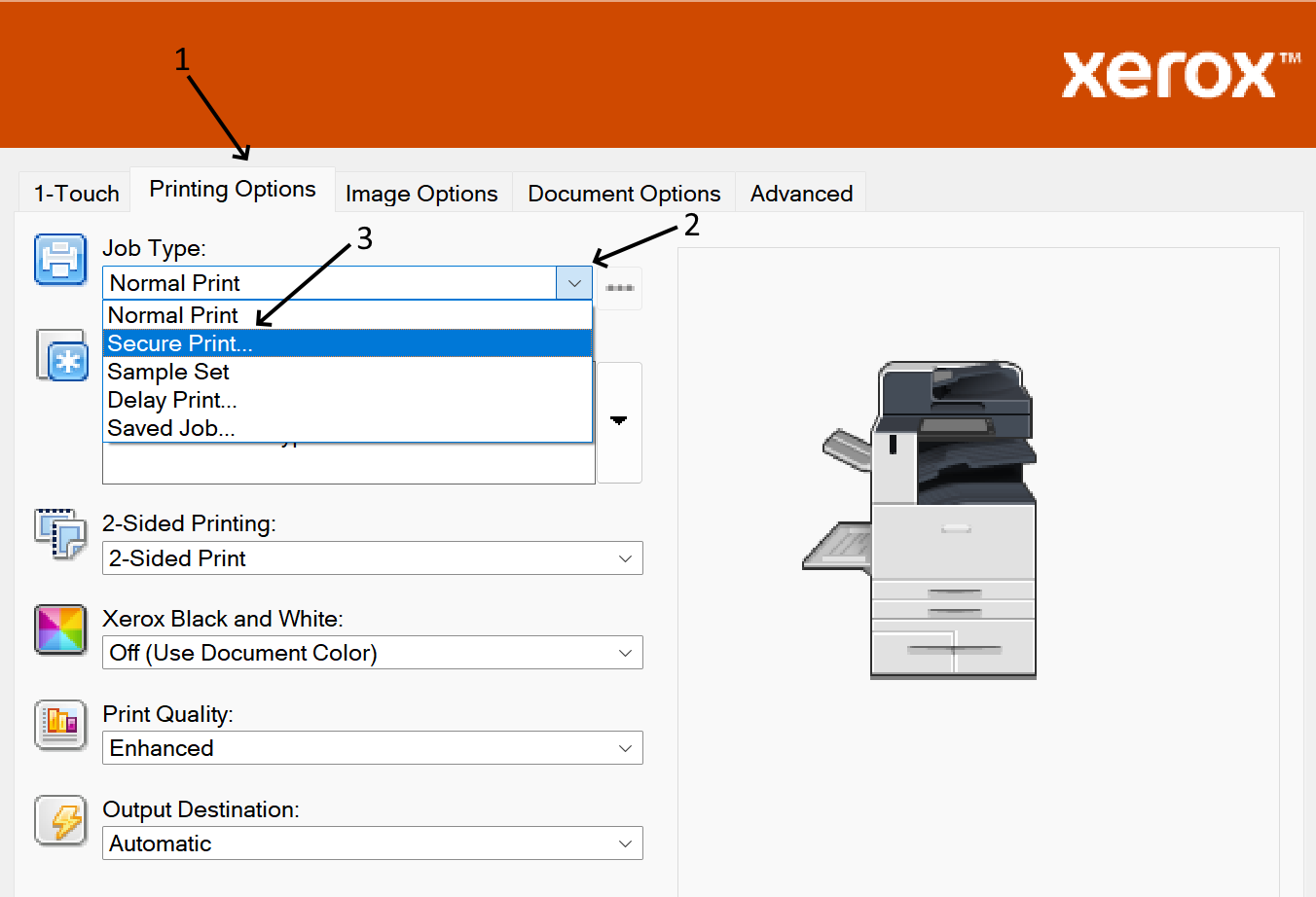Pick Sample Set from the list
Viewport: 1316px width, 897px height.
coord(347,372)
